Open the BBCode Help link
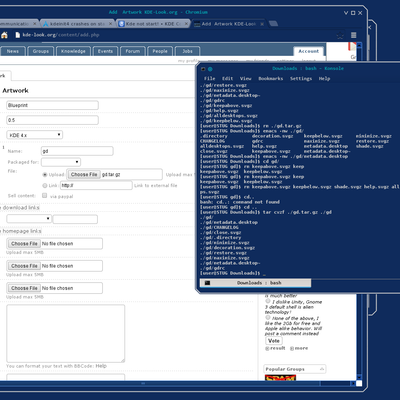The image size is (400, 400). [x=101, y=366]
